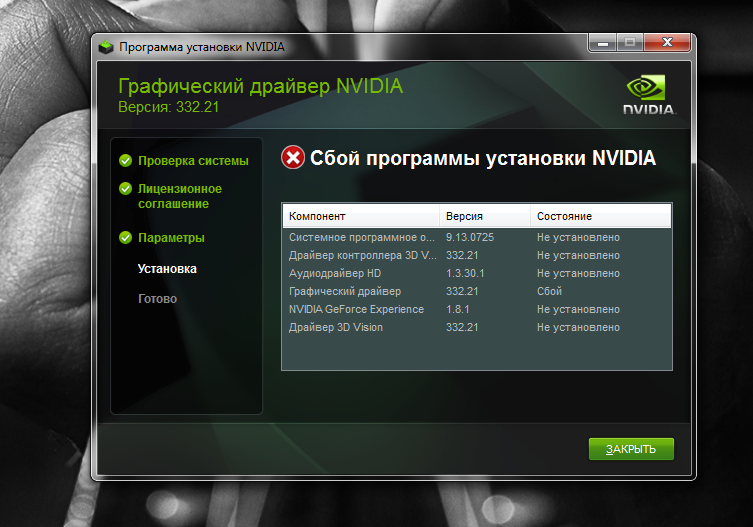The width and height of the screenshot is (753, 527).
Task: Click the Версия: 332.21 subtitle text
Action: tap(169, 107)
